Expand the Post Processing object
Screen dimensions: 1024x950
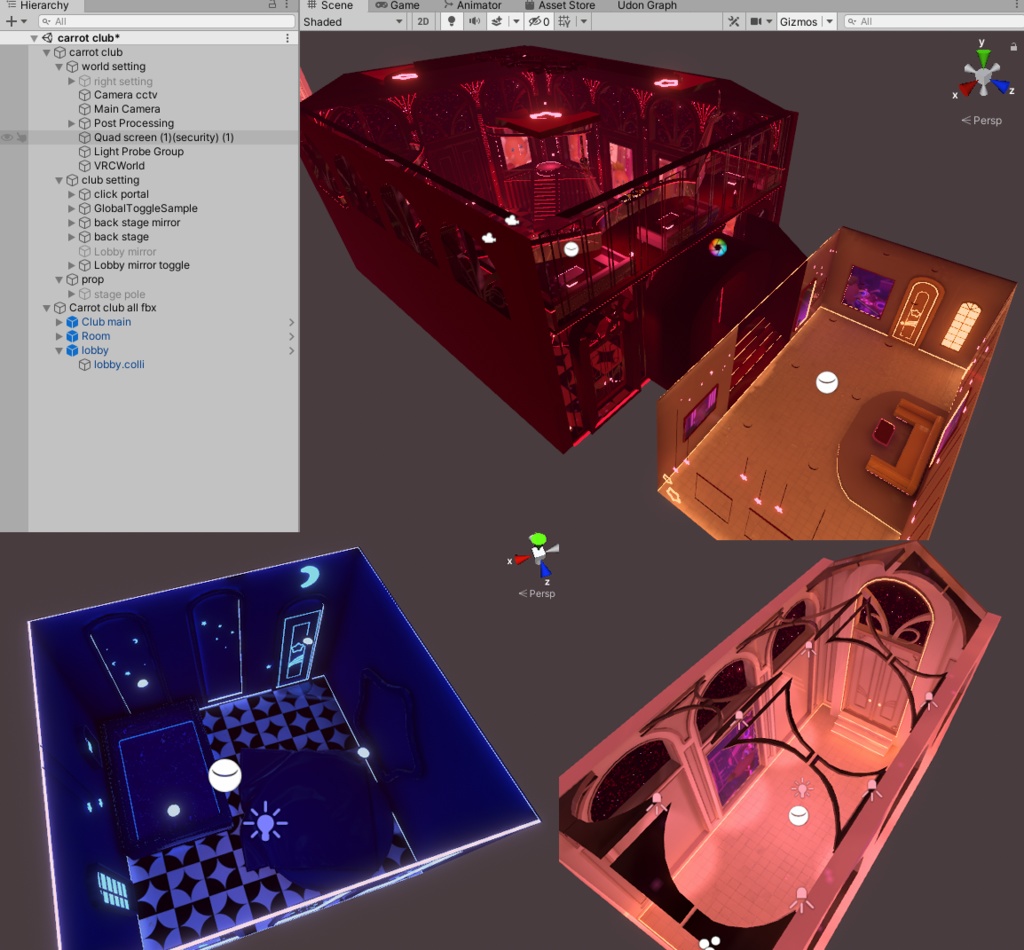coord(71,123)
